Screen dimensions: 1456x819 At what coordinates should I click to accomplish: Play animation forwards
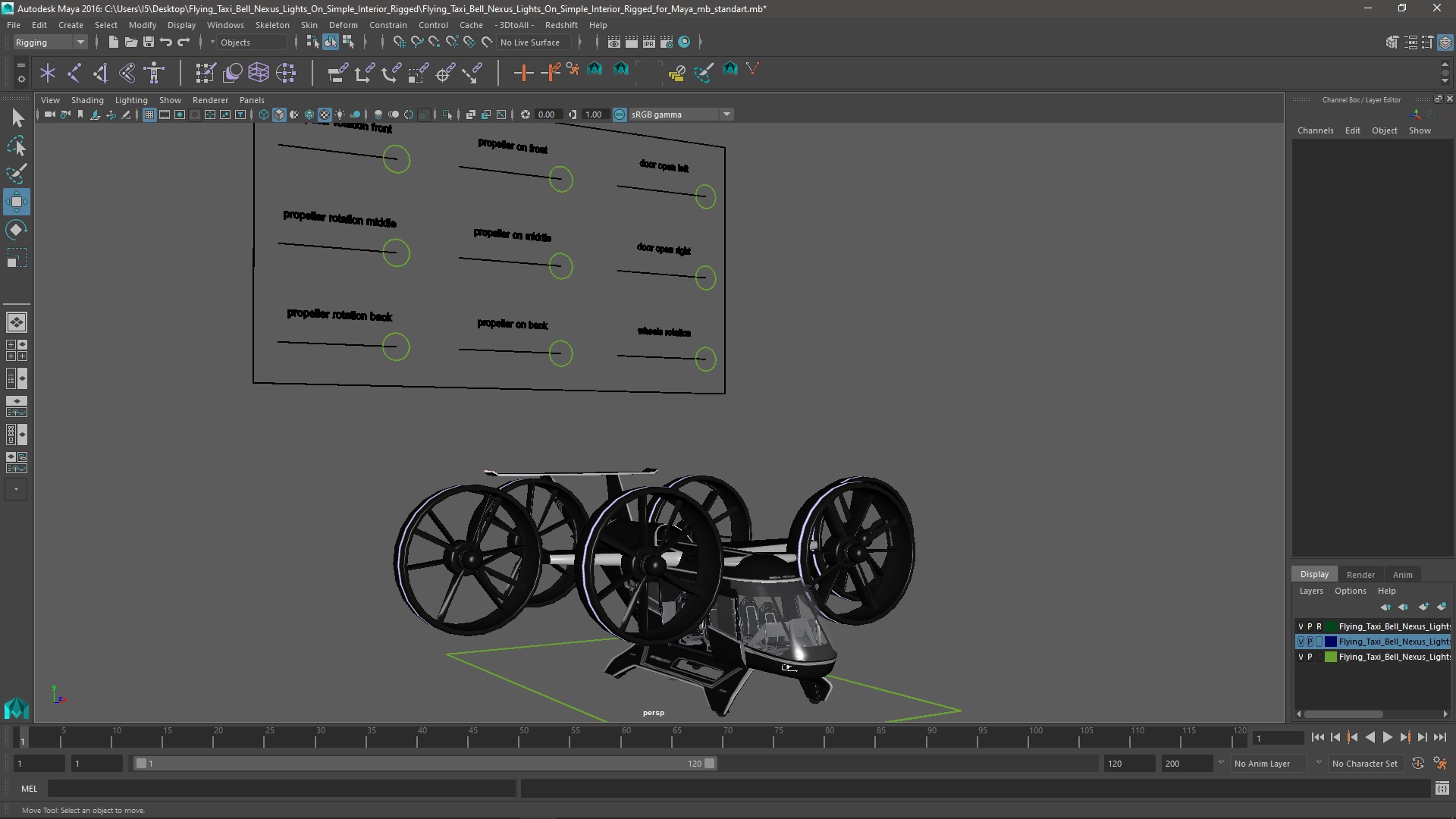pos(1387,737)
